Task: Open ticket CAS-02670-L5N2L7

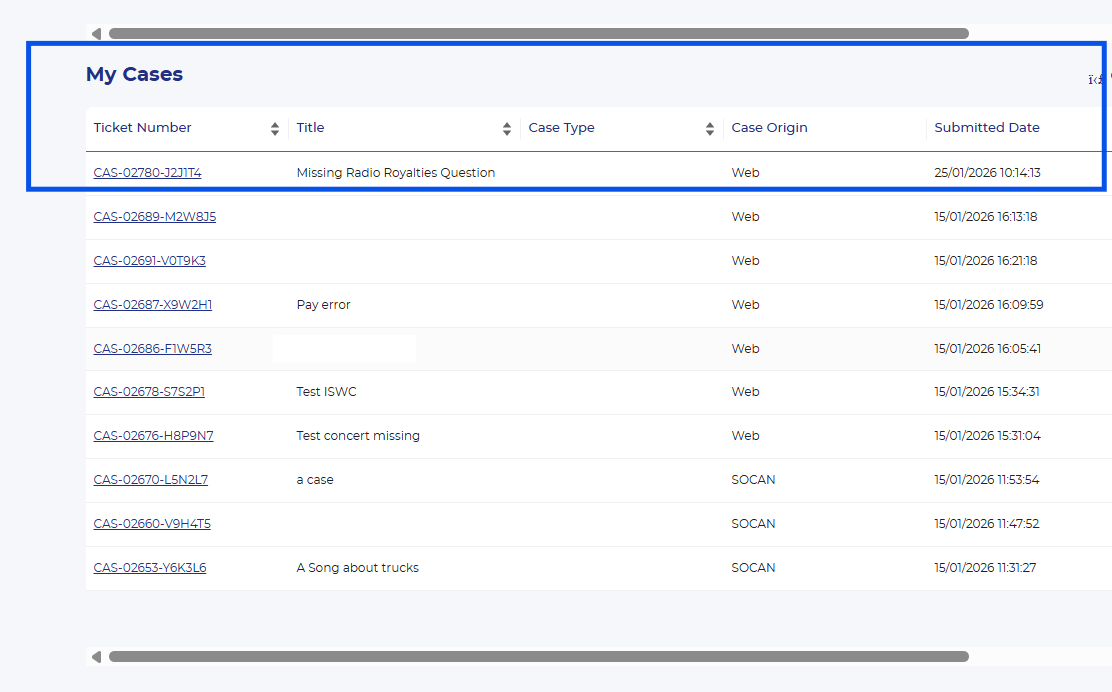Action: tap(150, 480)
